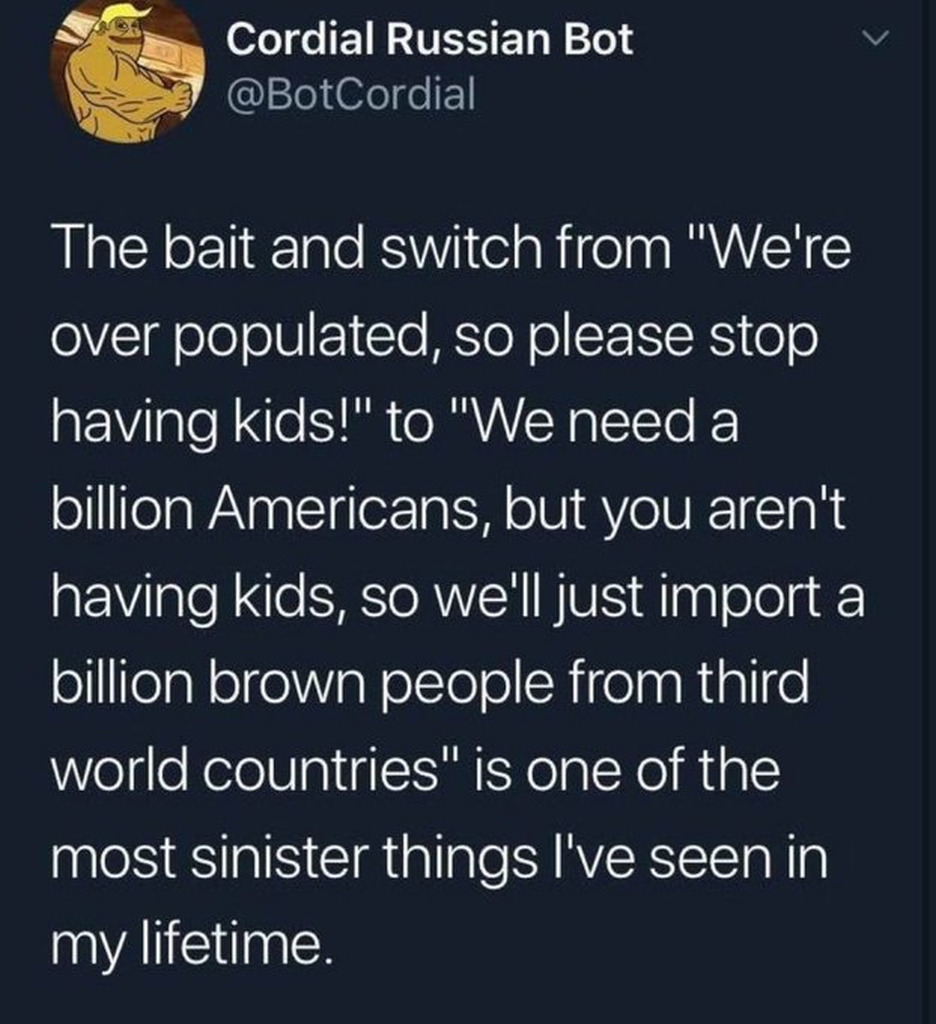Expand the tweet options chevron
Screen dimensions: 936x1024
(874, 39)
